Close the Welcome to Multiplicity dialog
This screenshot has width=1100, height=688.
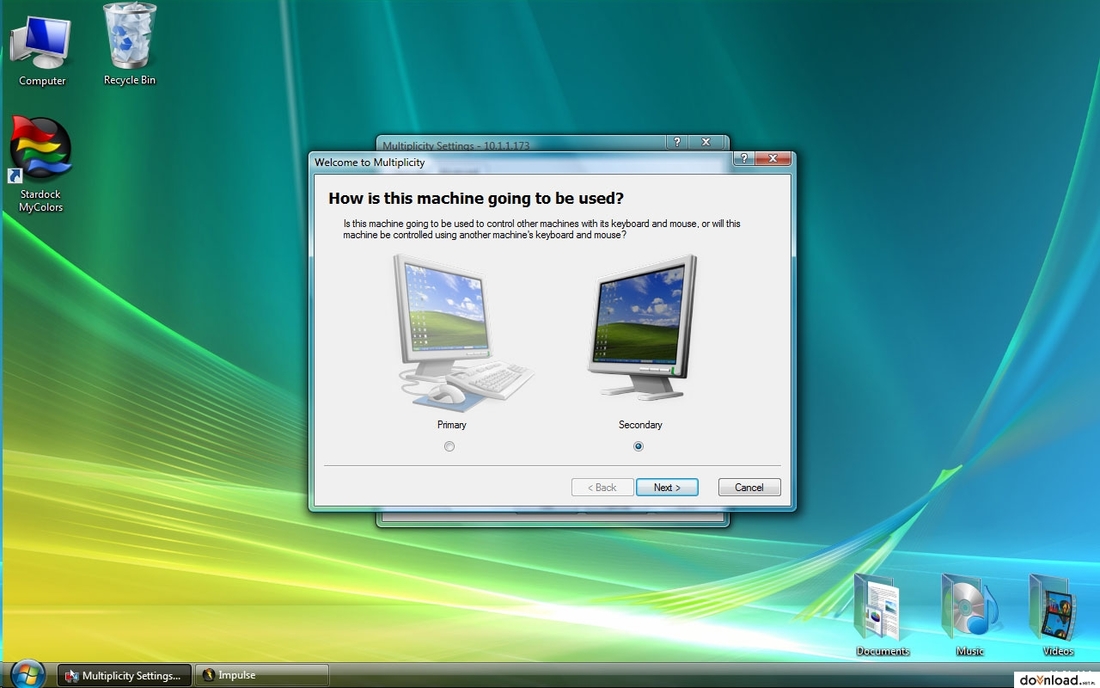(773, 158)
